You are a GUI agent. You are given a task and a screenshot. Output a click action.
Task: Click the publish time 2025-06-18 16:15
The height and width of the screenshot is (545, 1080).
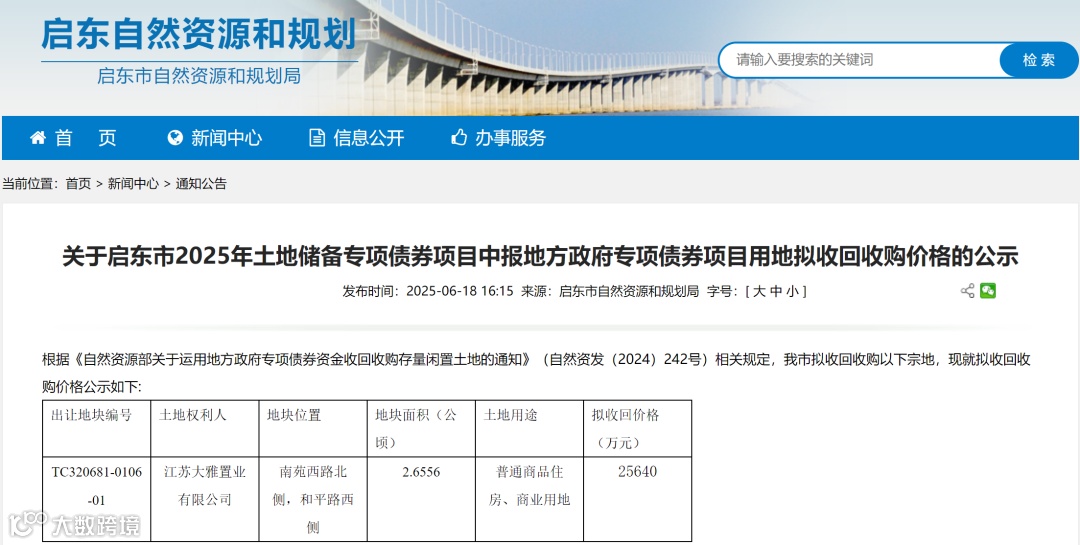[459, 291]
